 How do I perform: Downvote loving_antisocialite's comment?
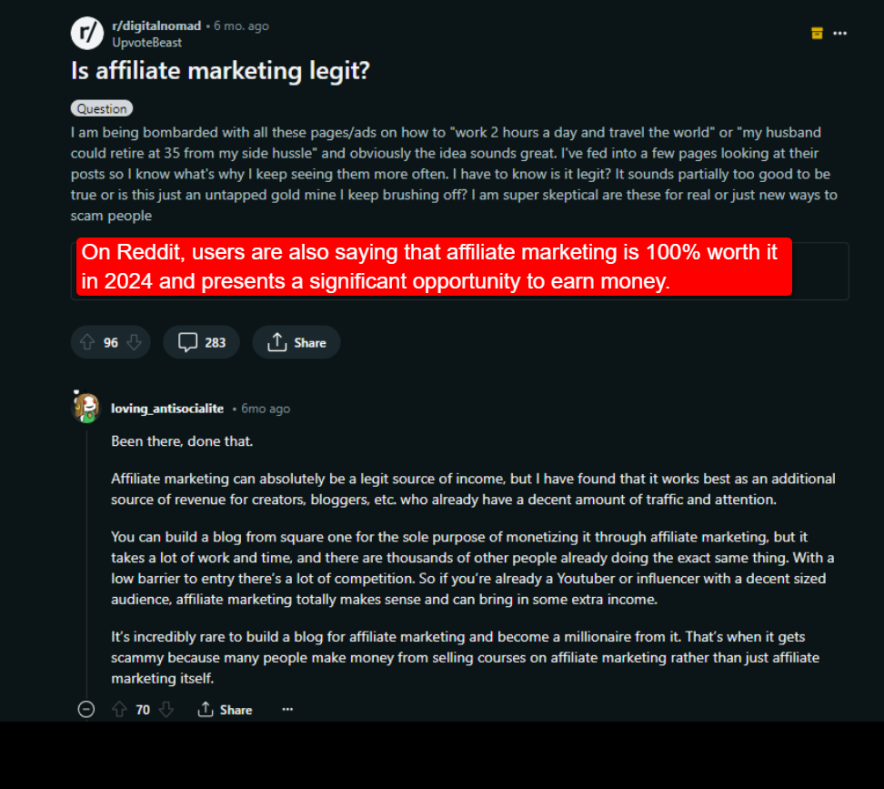[165, 709]
